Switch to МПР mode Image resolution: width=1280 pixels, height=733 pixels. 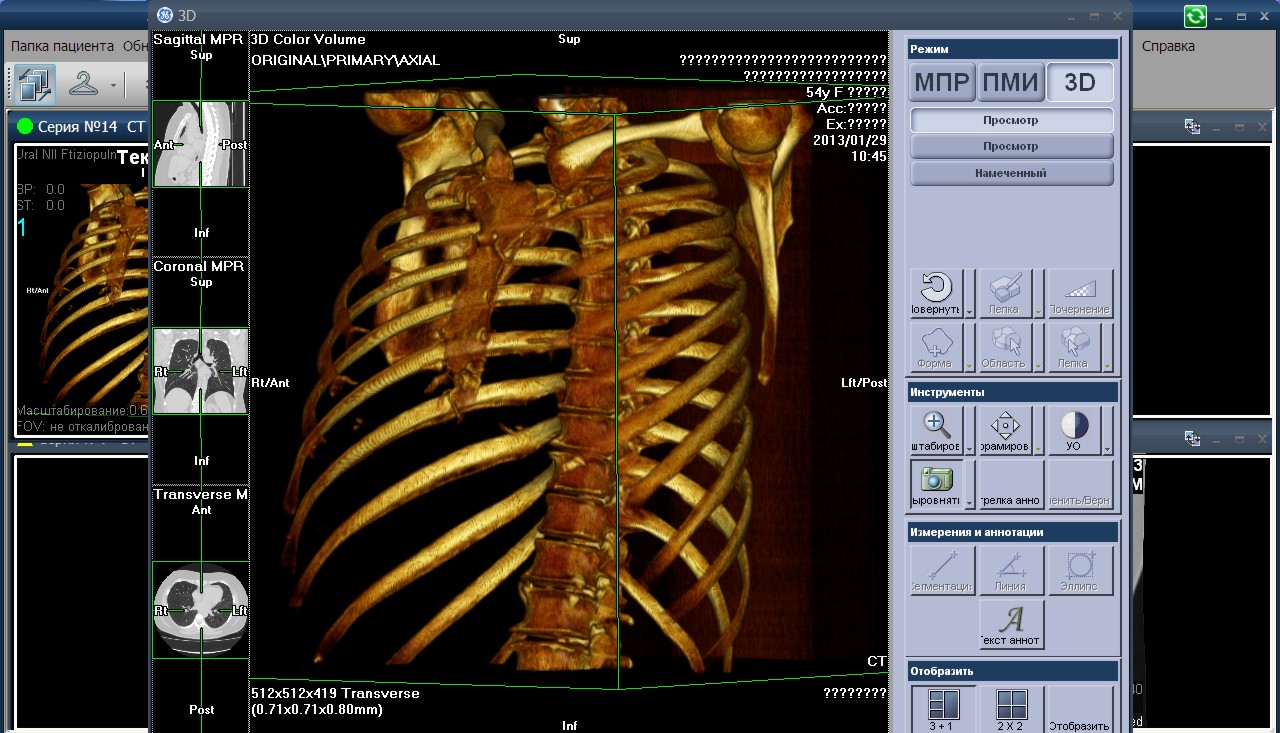tap(942, 83)
